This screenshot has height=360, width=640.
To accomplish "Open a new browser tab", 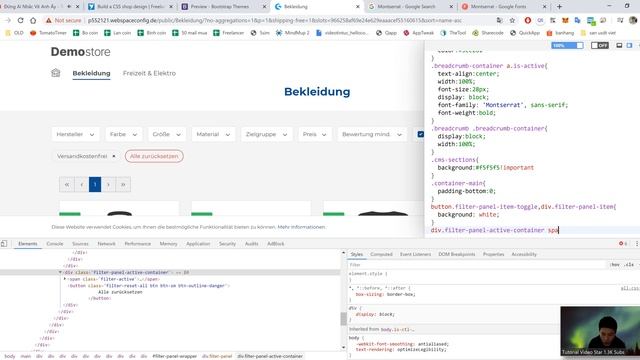I will 559,7.
